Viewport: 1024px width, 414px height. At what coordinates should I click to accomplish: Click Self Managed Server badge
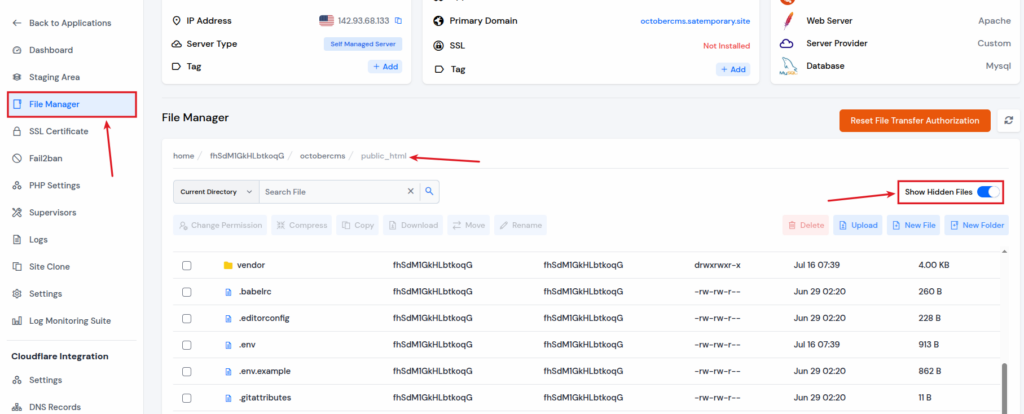pyautogui.click(x=363, y=44)
